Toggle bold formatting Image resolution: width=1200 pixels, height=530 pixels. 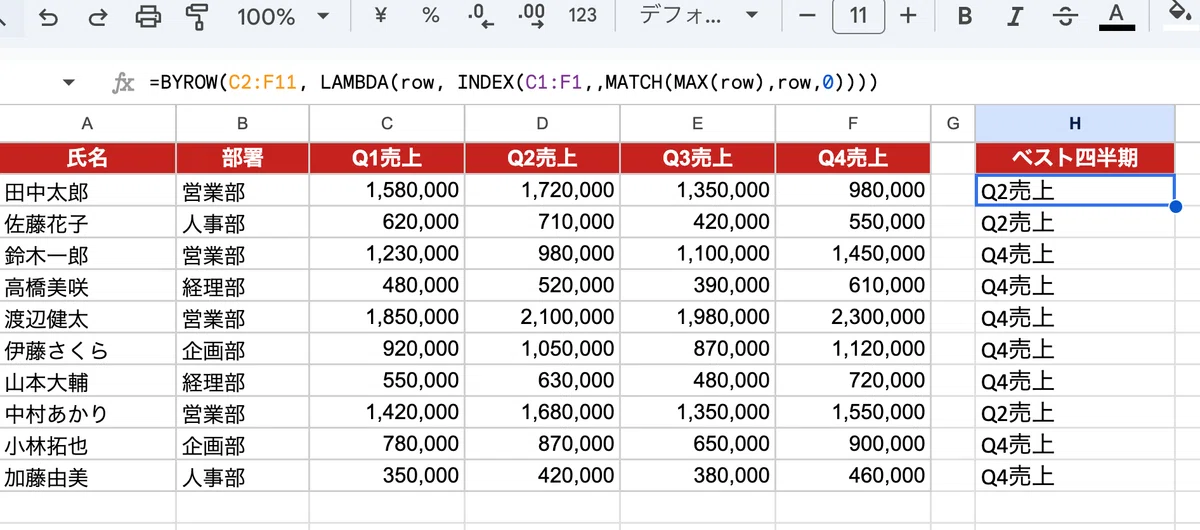click(965, 16)
